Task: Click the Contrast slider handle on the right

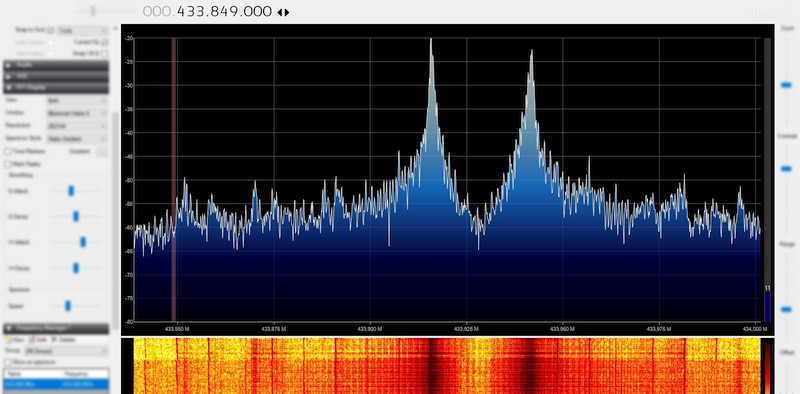Action: pyautogui.click(x=786, y=169)
